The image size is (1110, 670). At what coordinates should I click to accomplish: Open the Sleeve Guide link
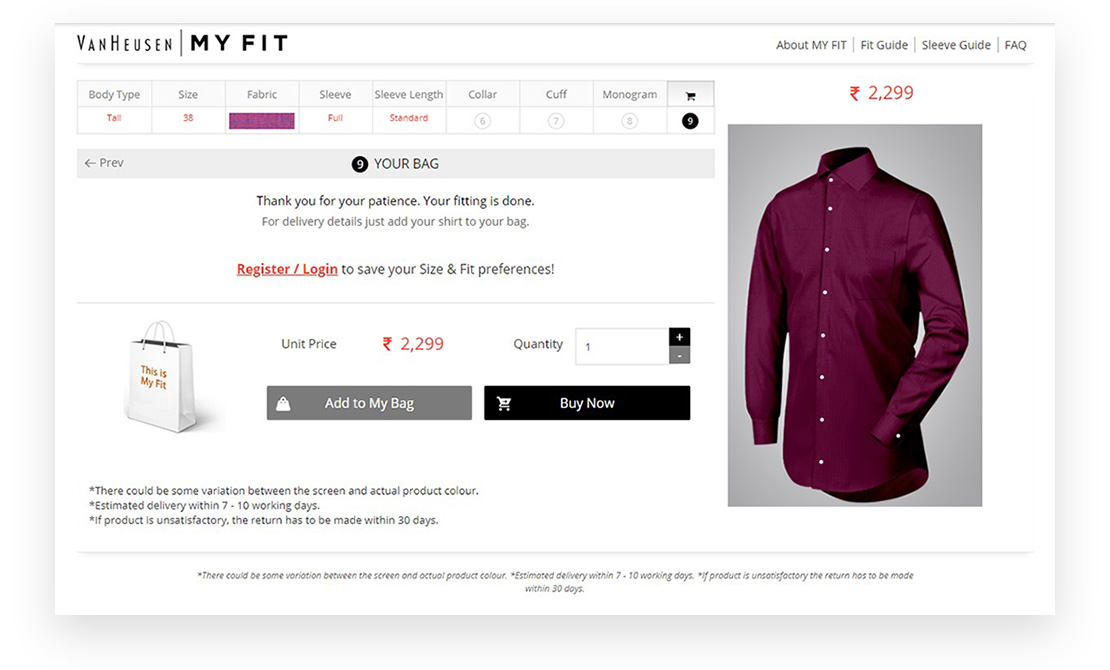(x=956, y=45)
